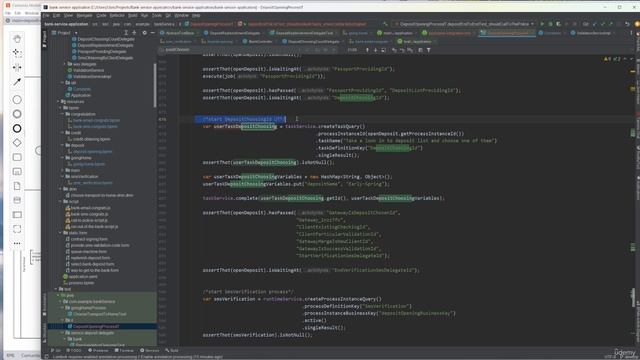Viewport: 640px width, 360px height.
Task: Open the find bar filter funnel icon
Action: (x=429, y=50)
